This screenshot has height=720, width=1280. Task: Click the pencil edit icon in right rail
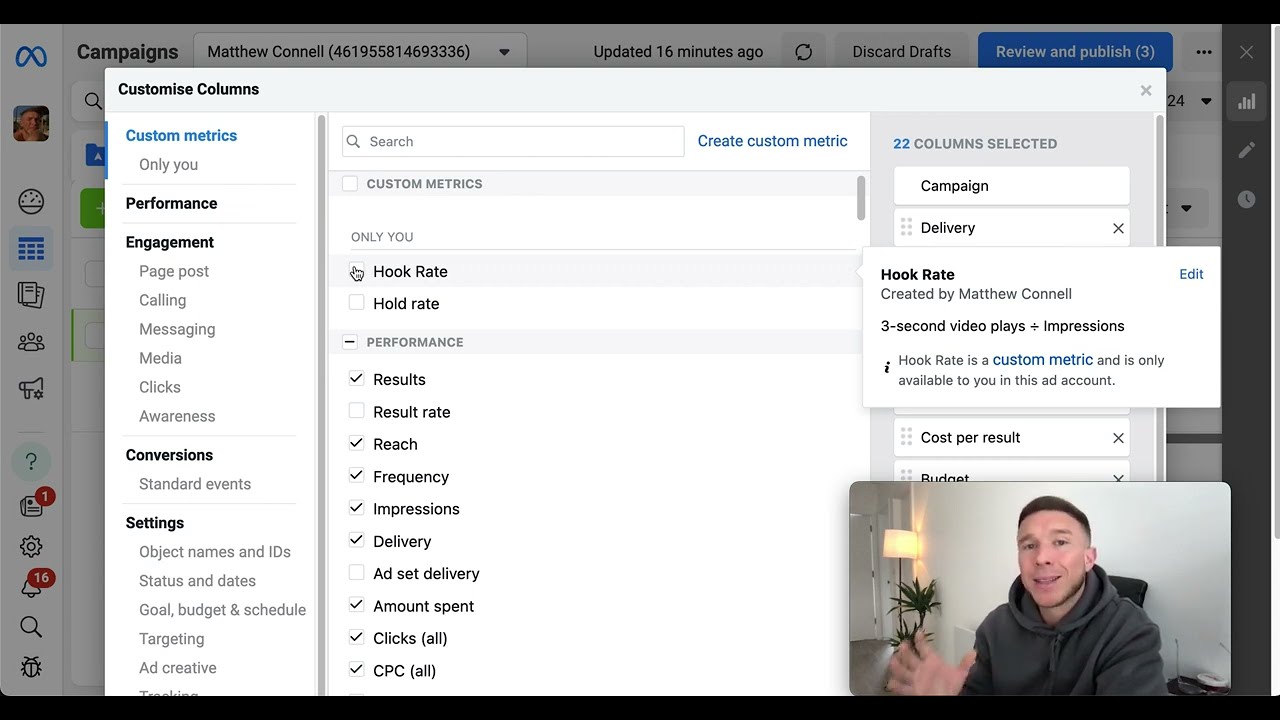(1246, 150)
